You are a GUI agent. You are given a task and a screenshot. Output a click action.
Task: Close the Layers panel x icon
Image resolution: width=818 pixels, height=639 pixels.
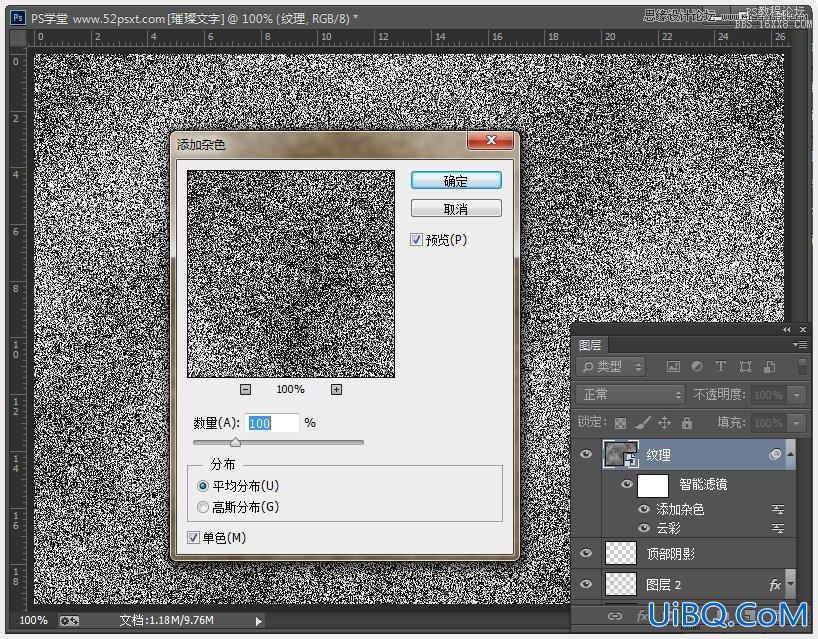click(x=803, y=330)
